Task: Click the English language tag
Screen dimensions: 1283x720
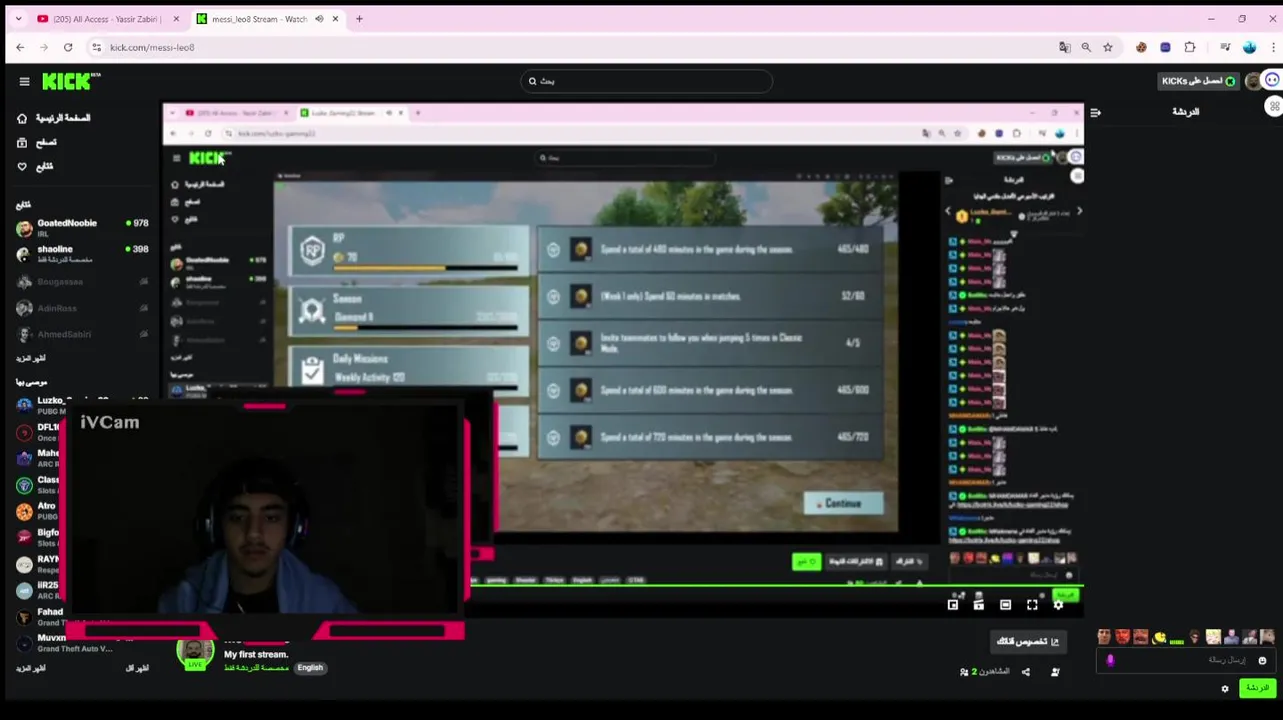Action: point(310,668)
